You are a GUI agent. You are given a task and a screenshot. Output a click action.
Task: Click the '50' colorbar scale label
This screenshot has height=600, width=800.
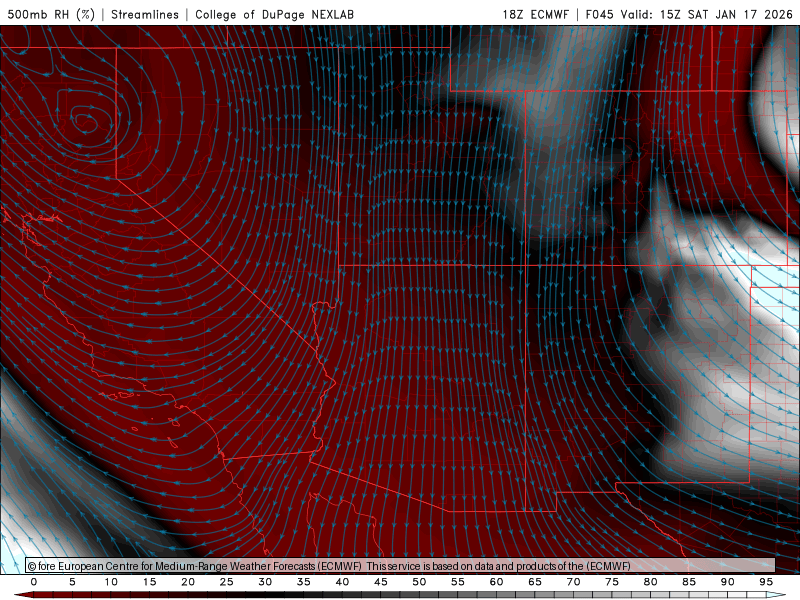[x=419, y=582]
